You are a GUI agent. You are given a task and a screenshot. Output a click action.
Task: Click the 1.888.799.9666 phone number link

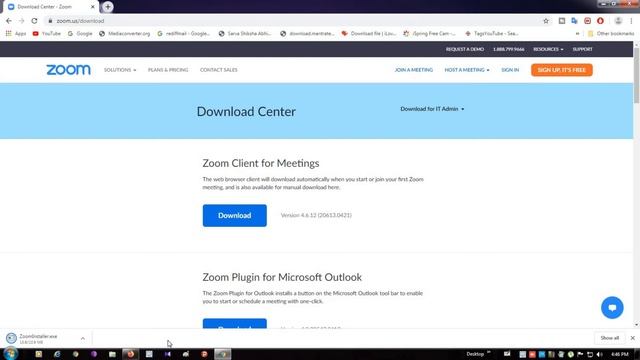tap(509, 49)
